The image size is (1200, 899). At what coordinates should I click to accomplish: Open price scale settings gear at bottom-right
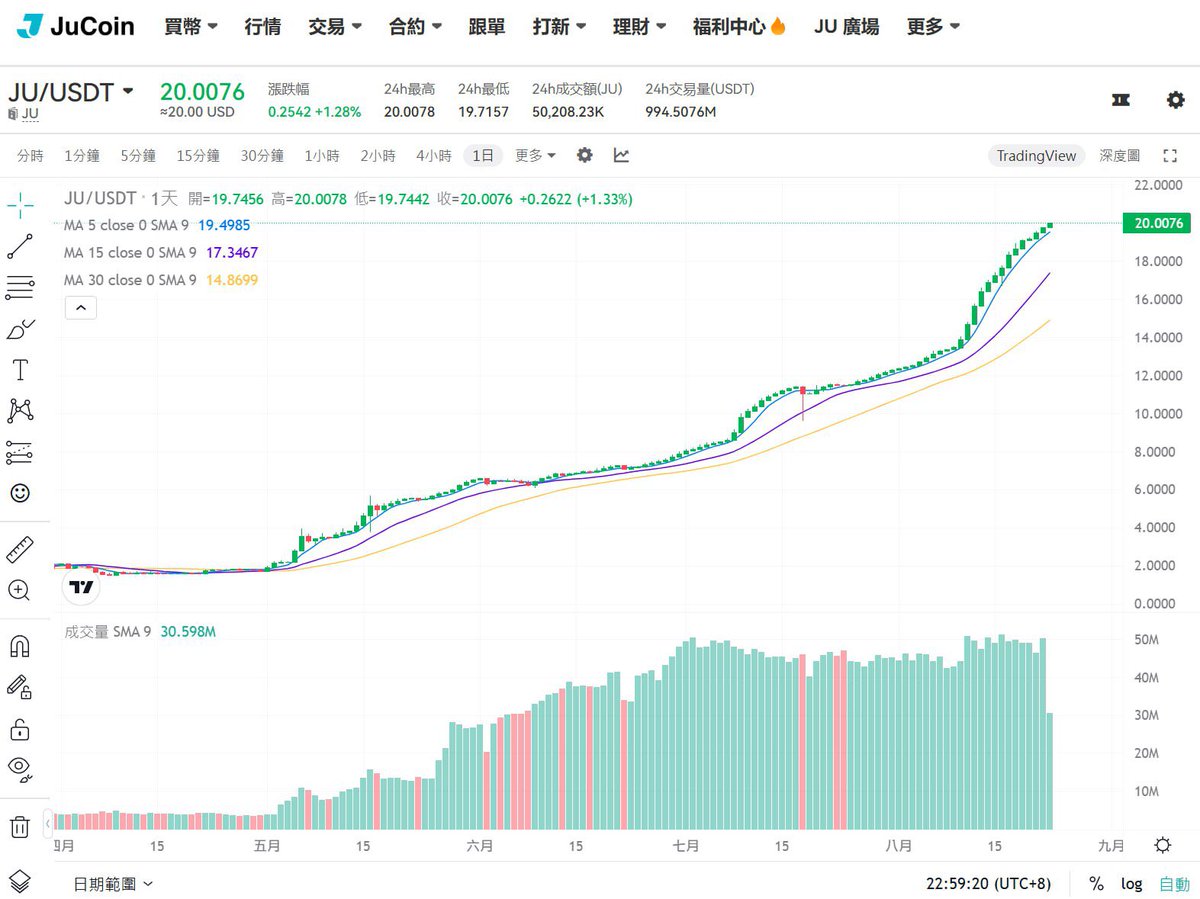(1162, 845)
